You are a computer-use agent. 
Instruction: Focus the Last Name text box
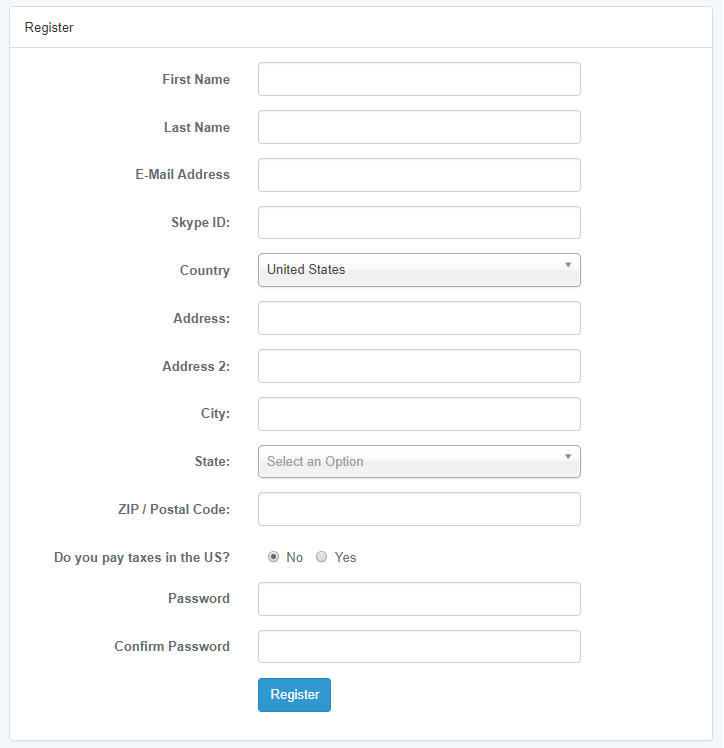point(419,127)
